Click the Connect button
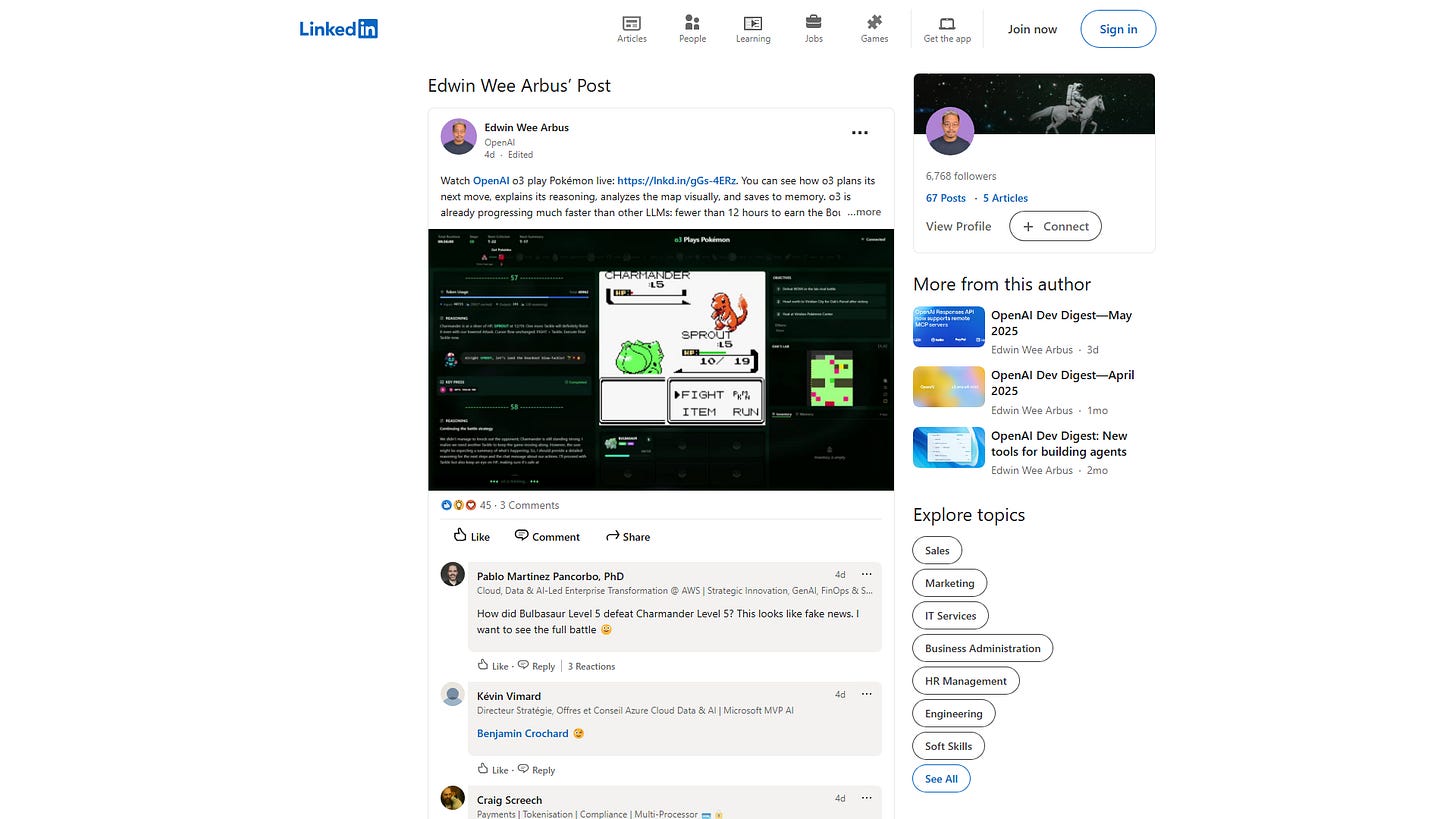 click(x=1055, y=226)
